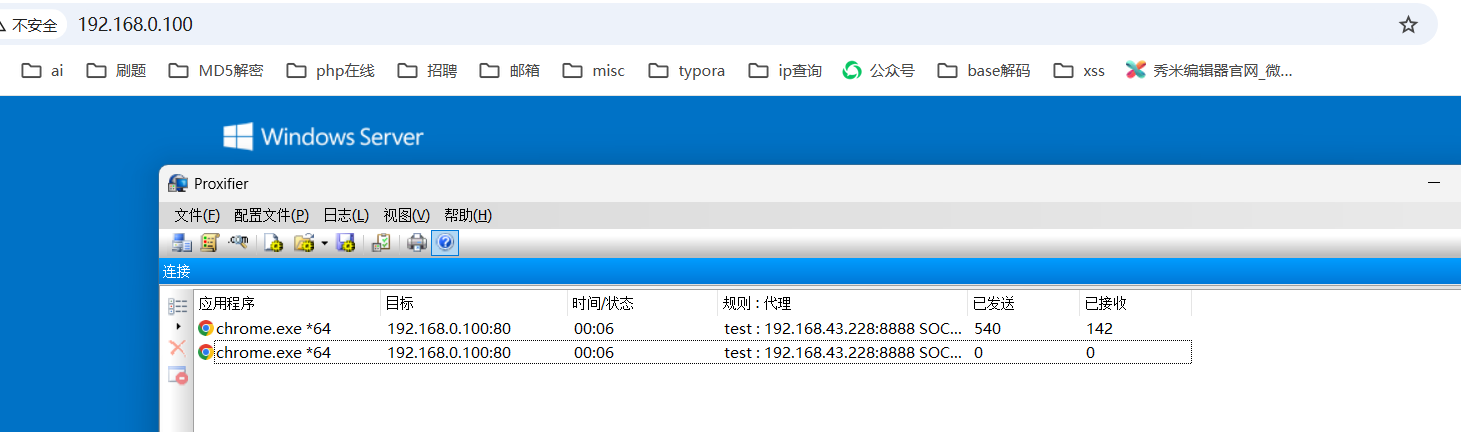1461x432 pixels.
Task: Open the proxy checker toolbar icon
Action: click(381, 242)
